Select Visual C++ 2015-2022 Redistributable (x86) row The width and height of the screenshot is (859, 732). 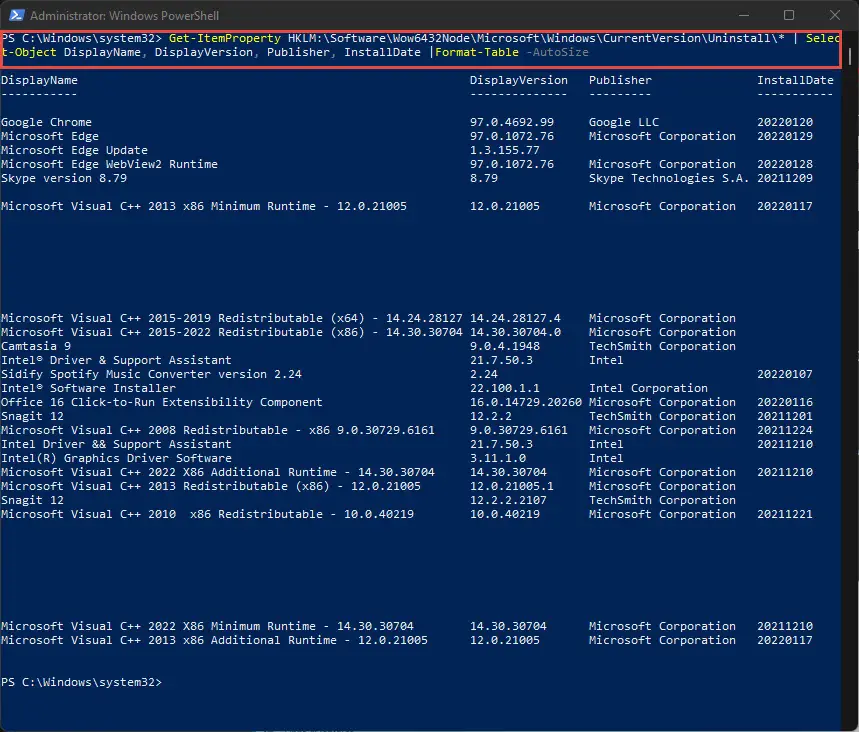click(232, 332)
